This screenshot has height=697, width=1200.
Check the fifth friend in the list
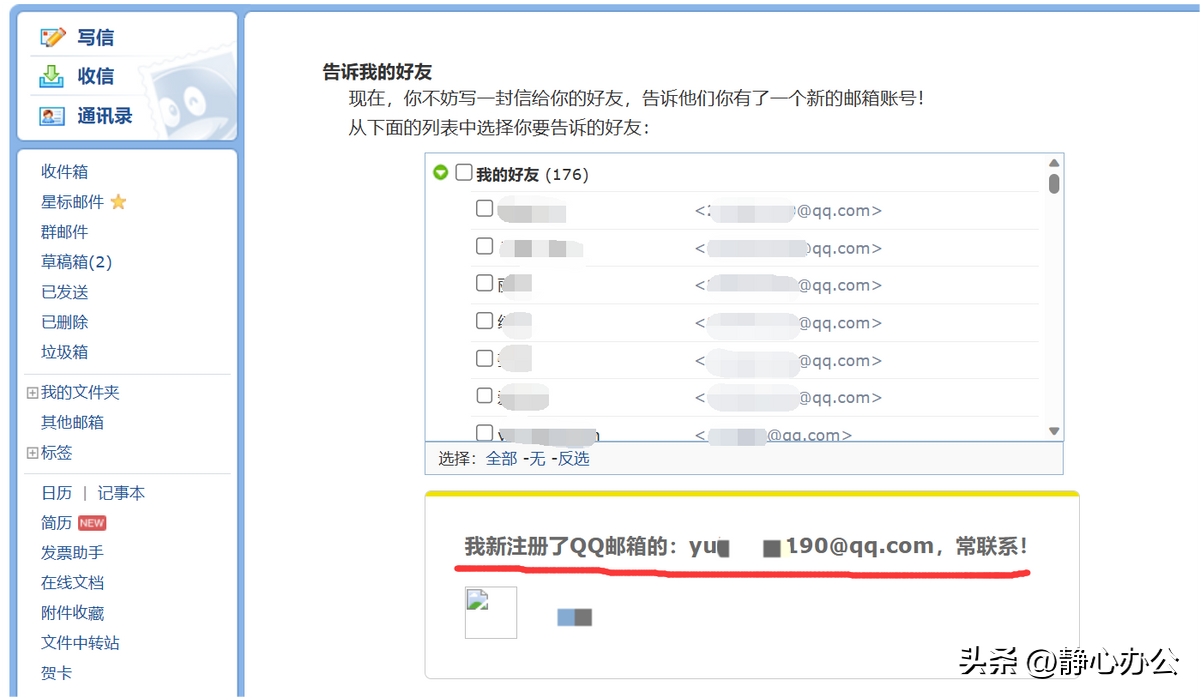pos(484,358)
